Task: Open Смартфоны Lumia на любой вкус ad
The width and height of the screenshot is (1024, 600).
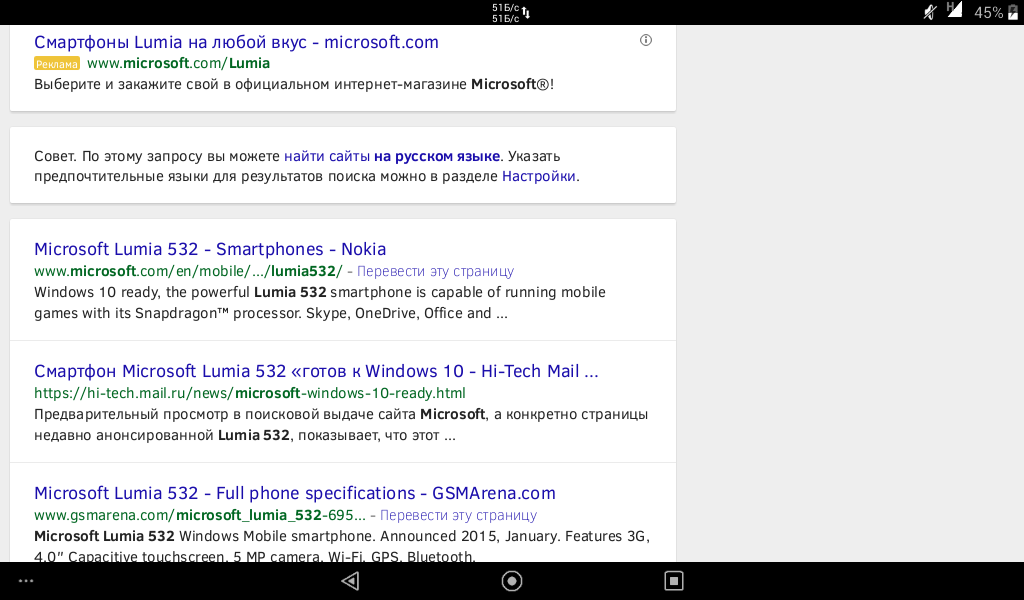Action: coord(236,42)
